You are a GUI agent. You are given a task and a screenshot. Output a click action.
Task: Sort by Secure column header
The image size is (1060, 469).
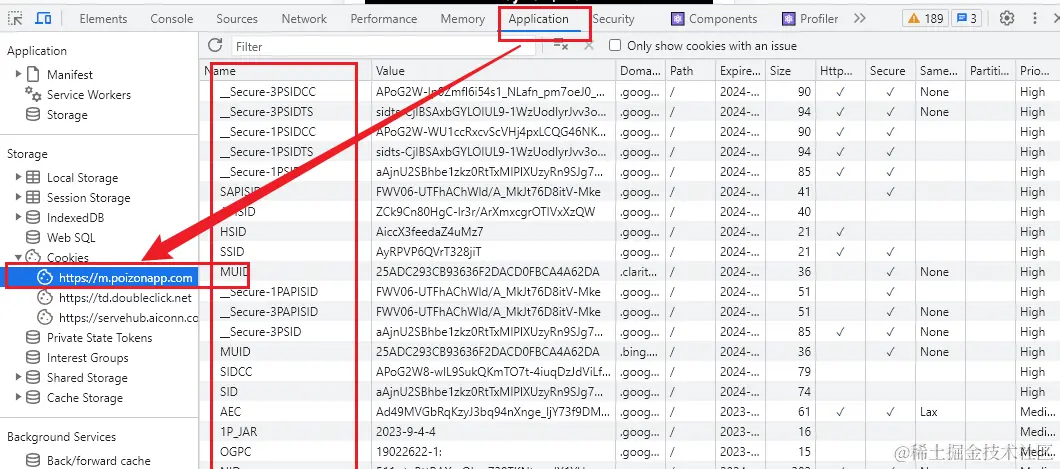click(x=890, y=70)
